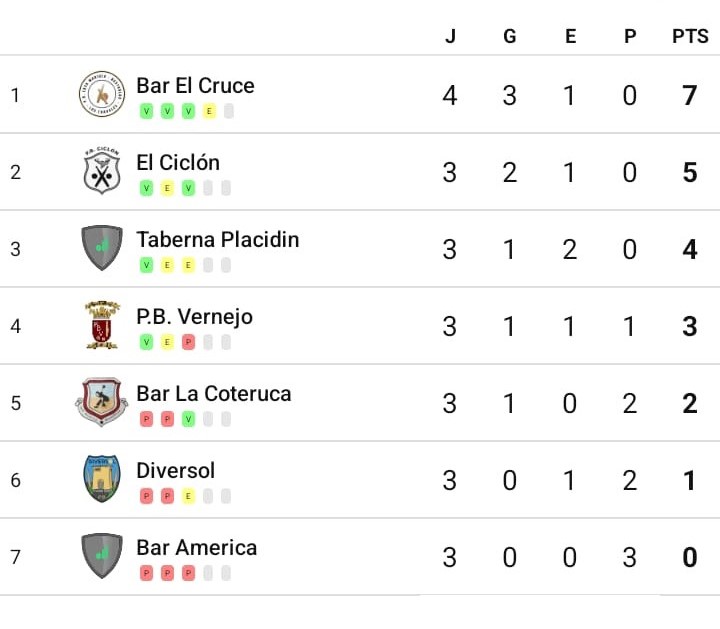Click the J column header

tap(450, 36)
